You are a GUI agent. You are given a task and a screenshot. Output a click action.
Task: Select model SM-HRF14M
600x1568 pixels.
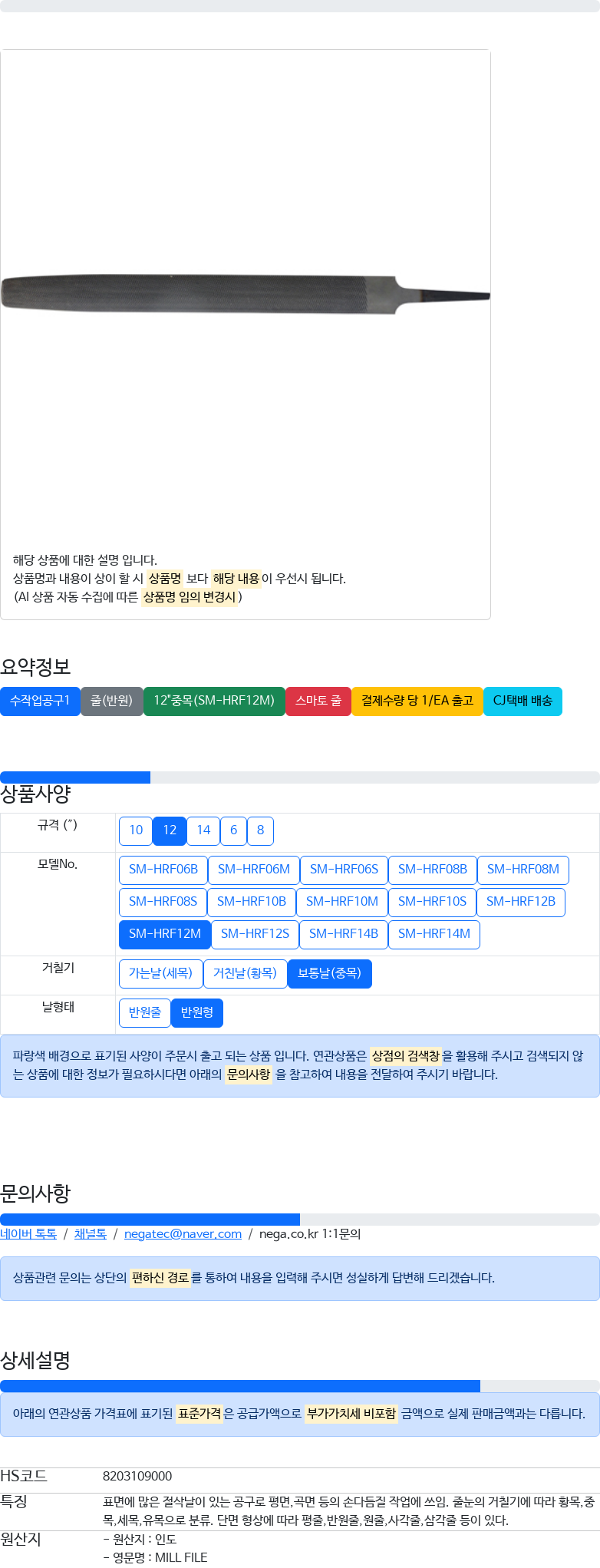434,934
